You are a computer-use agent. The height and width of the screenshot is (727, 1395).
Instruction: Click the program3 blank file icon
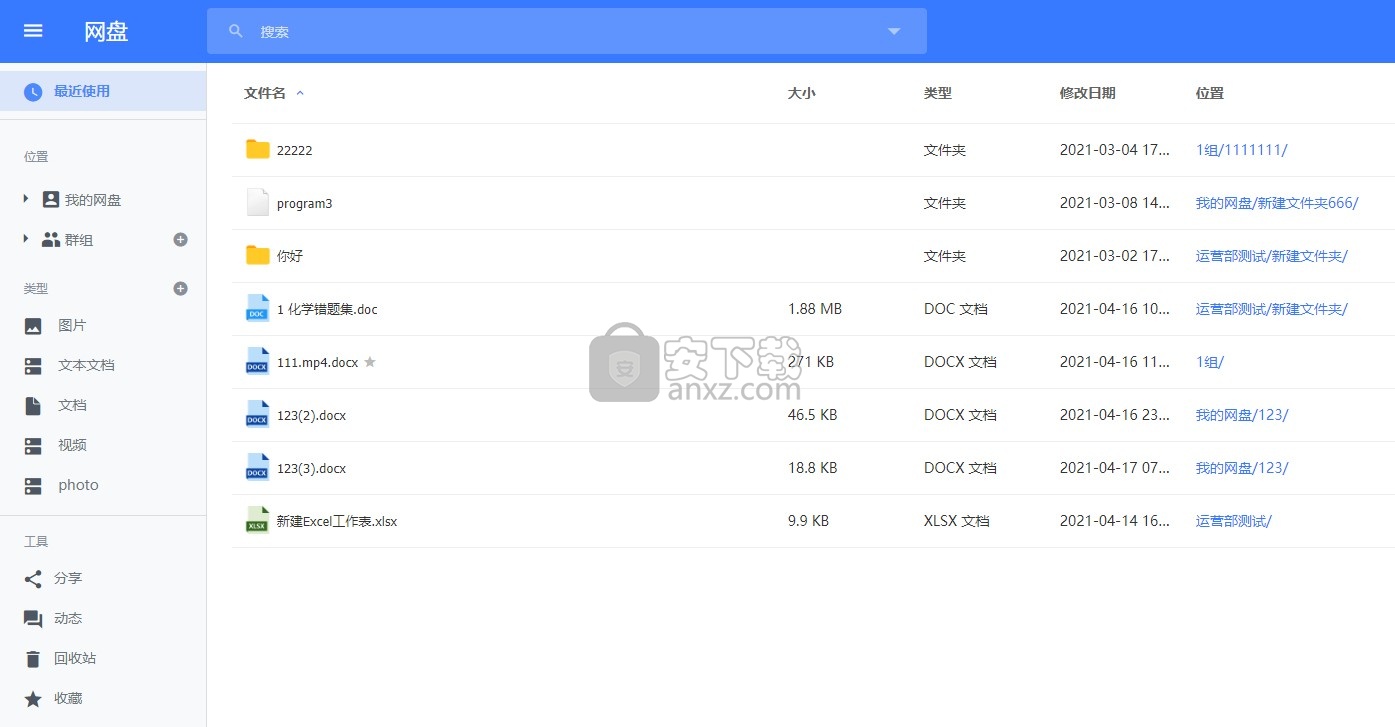258,202
